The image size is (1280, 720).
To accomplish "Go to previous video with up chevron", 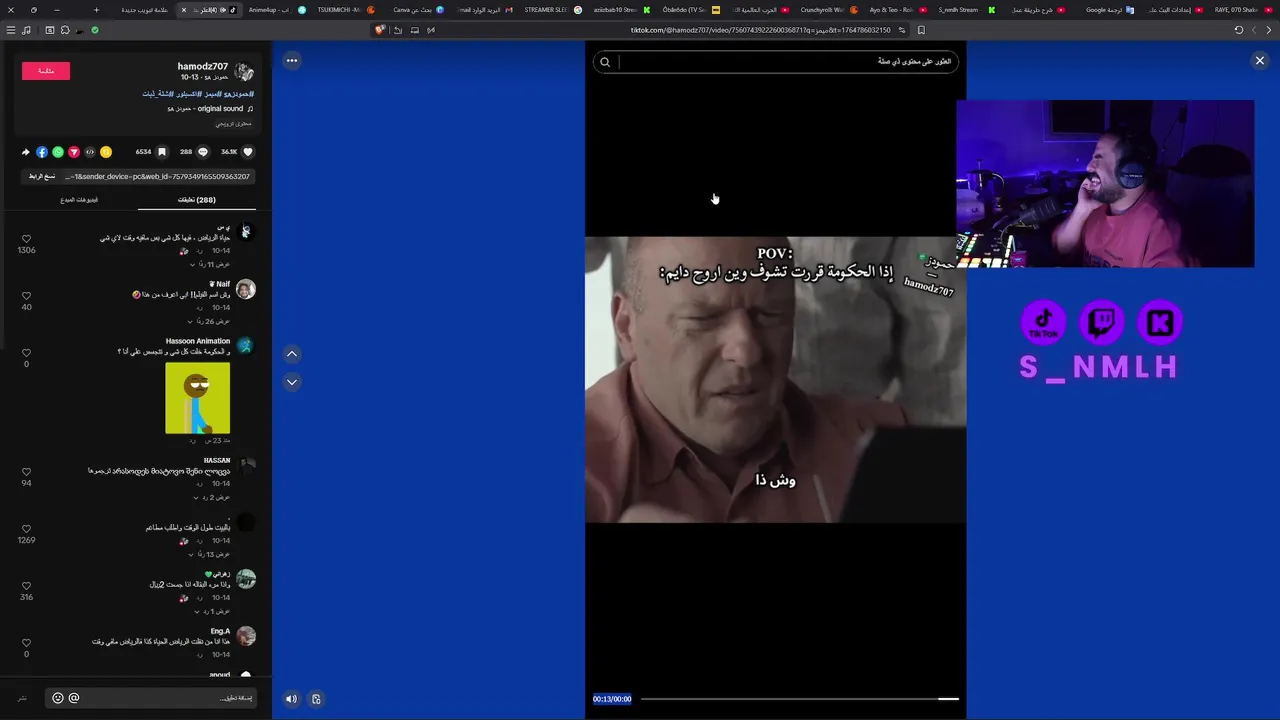I will (292, 354).
